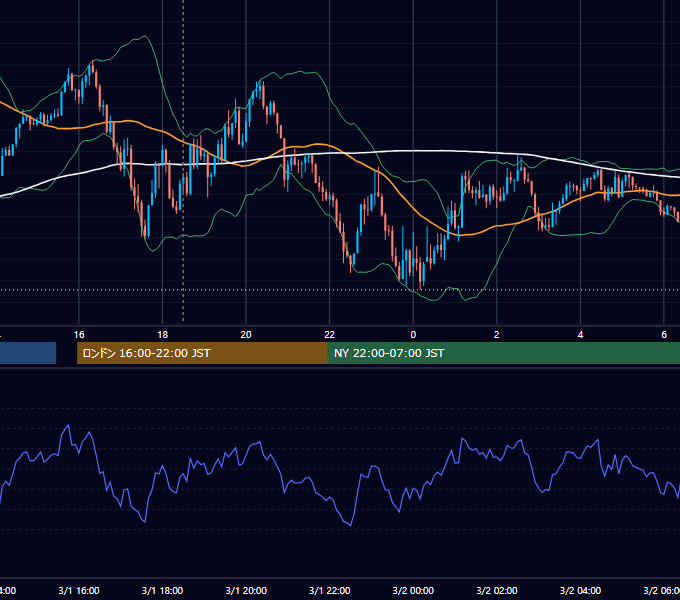The width and height of the screenshot is (680, 600).
Task: Click the '3/1 18:00' date label
Action: [163, 590]
